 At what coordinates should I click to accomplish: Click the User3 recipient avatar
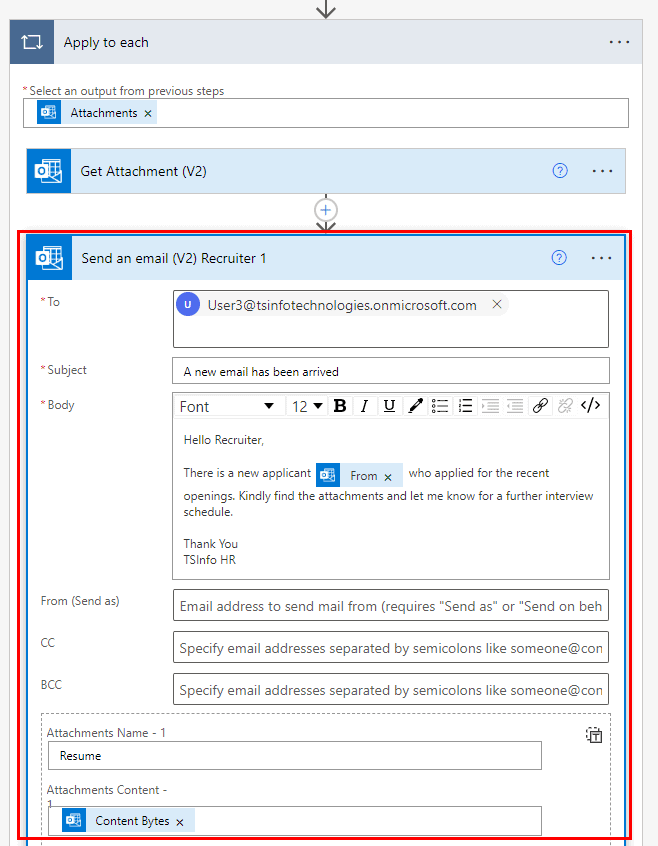tap(188, 304)
